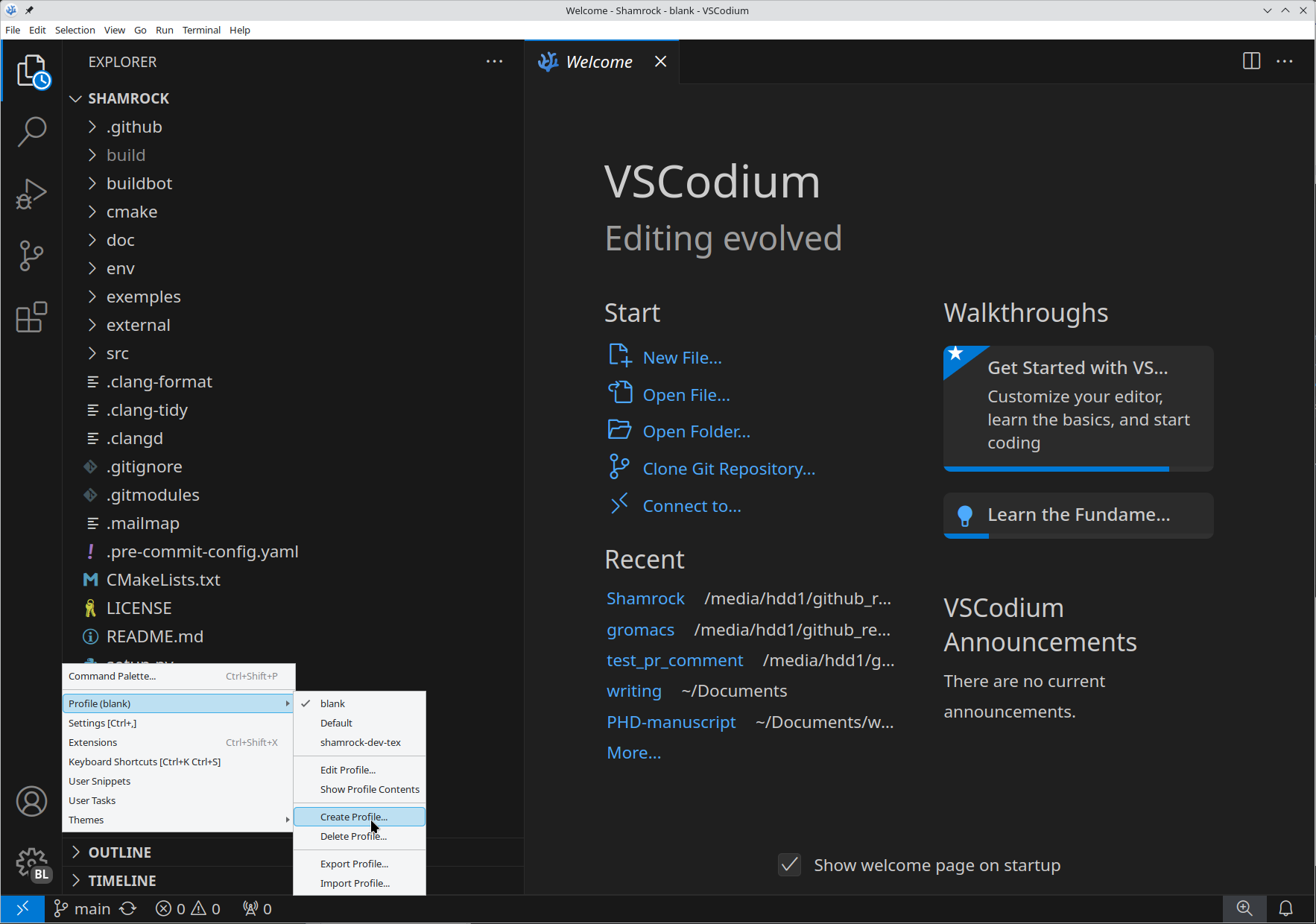Screen dimensions: 1316x924
Task: Open the Explorer view in activity bar
Action: [32, 72]
